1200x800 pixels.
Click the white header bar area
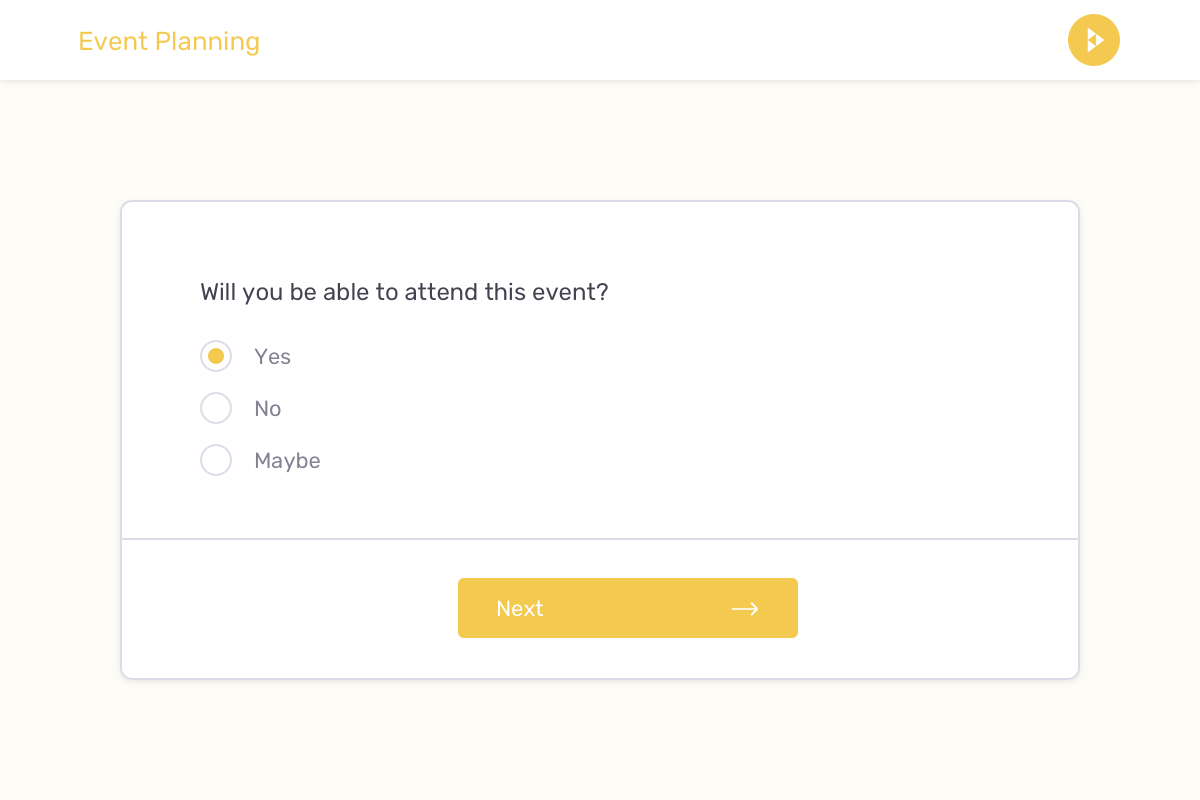pyautogui.click(x=600, y=40)
